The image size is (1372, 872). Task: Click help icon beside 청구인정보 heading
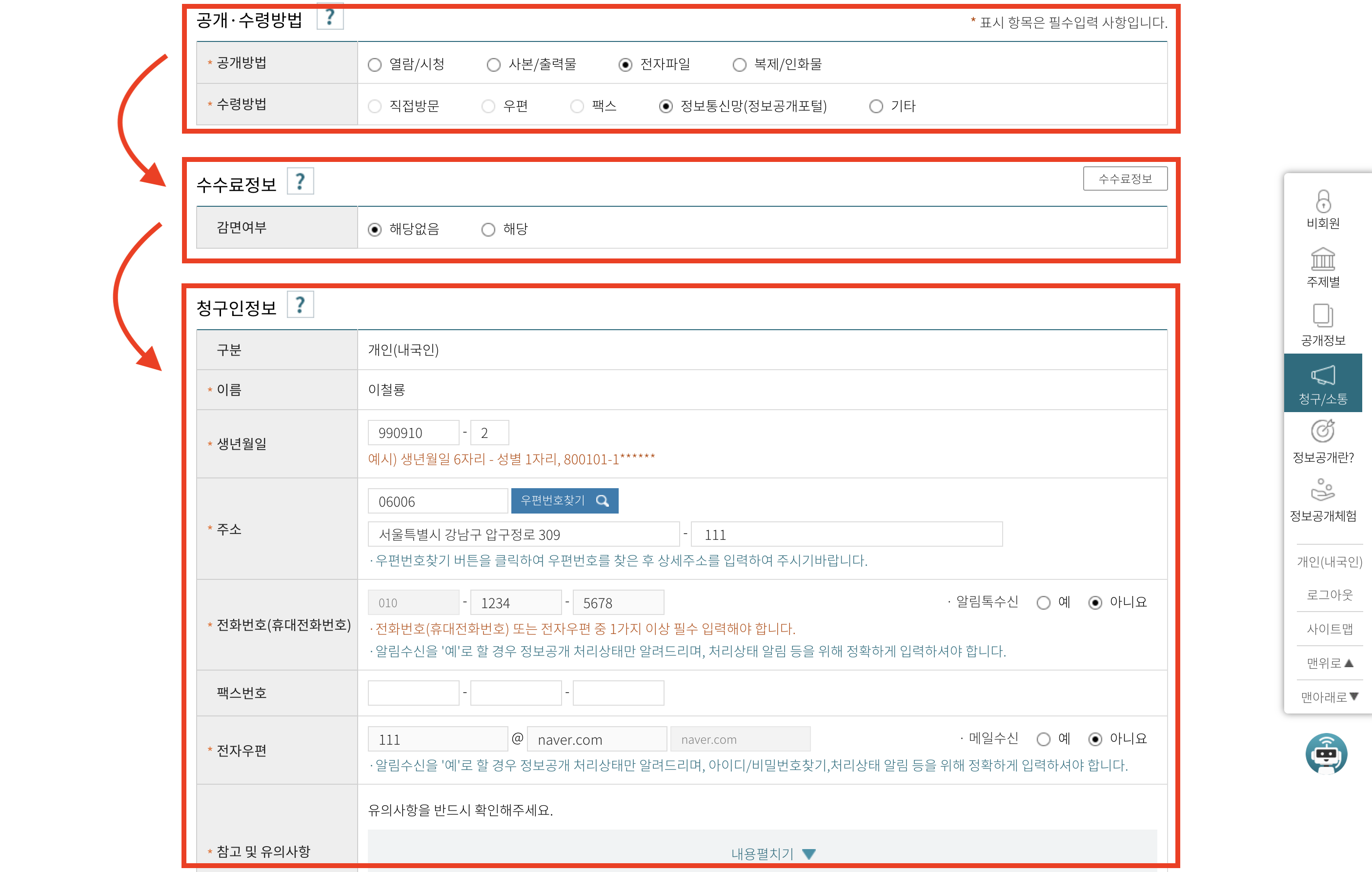pos(300,305)
